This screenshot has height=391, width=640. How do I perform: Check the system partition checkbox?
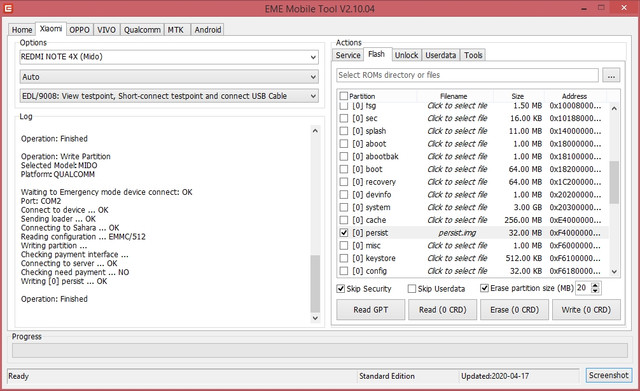click(x=344, y=207)
